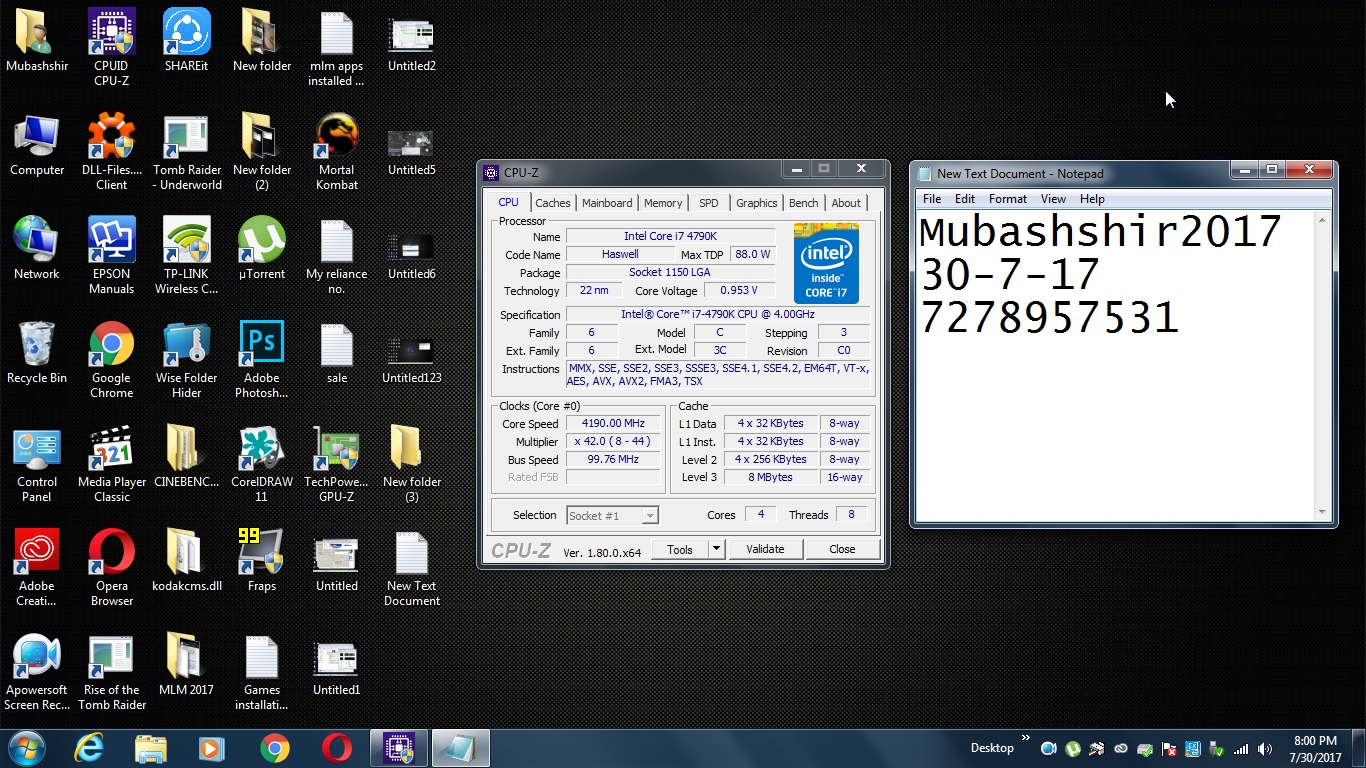Viewport: 1366px width, 768px height.
Task: Launch Rise of the Tomb Raider shortcut
Action: coord(111,671)
